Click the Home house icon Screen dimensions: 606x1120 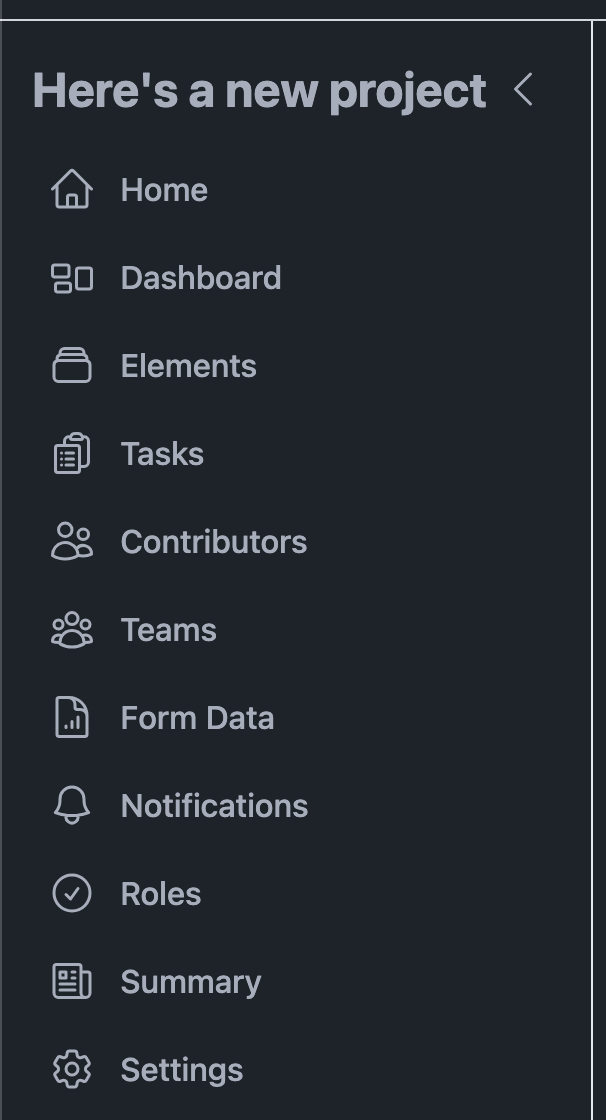[71, 190]
